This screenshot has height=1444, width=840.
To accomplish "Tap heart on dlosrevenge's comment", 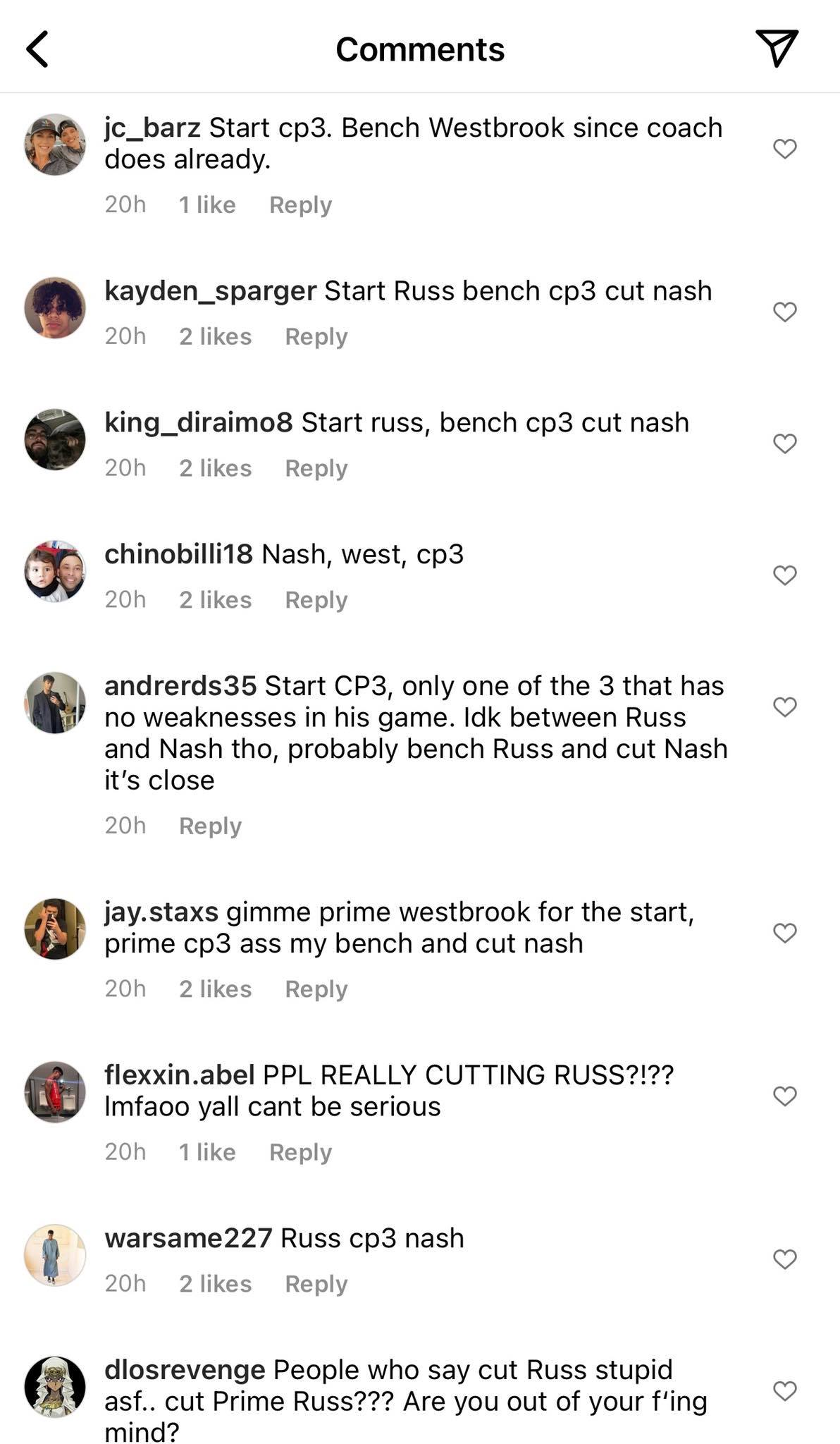I will 784,1390.
